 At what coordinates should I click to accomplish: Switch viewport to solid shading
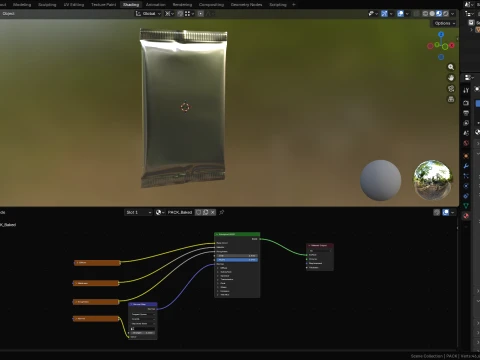click(x=432, y=14)
